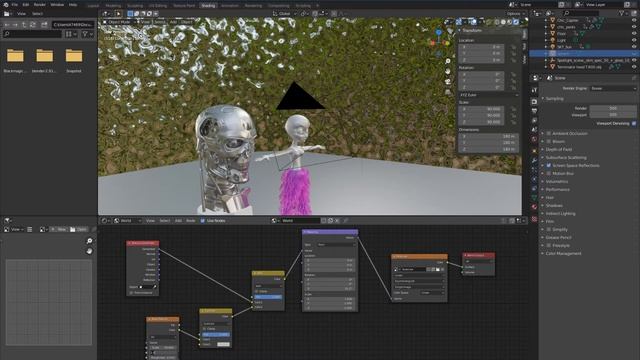The image size is (640, 360).
Task: Click the file browser forward arrow
Action: [15, 25]
